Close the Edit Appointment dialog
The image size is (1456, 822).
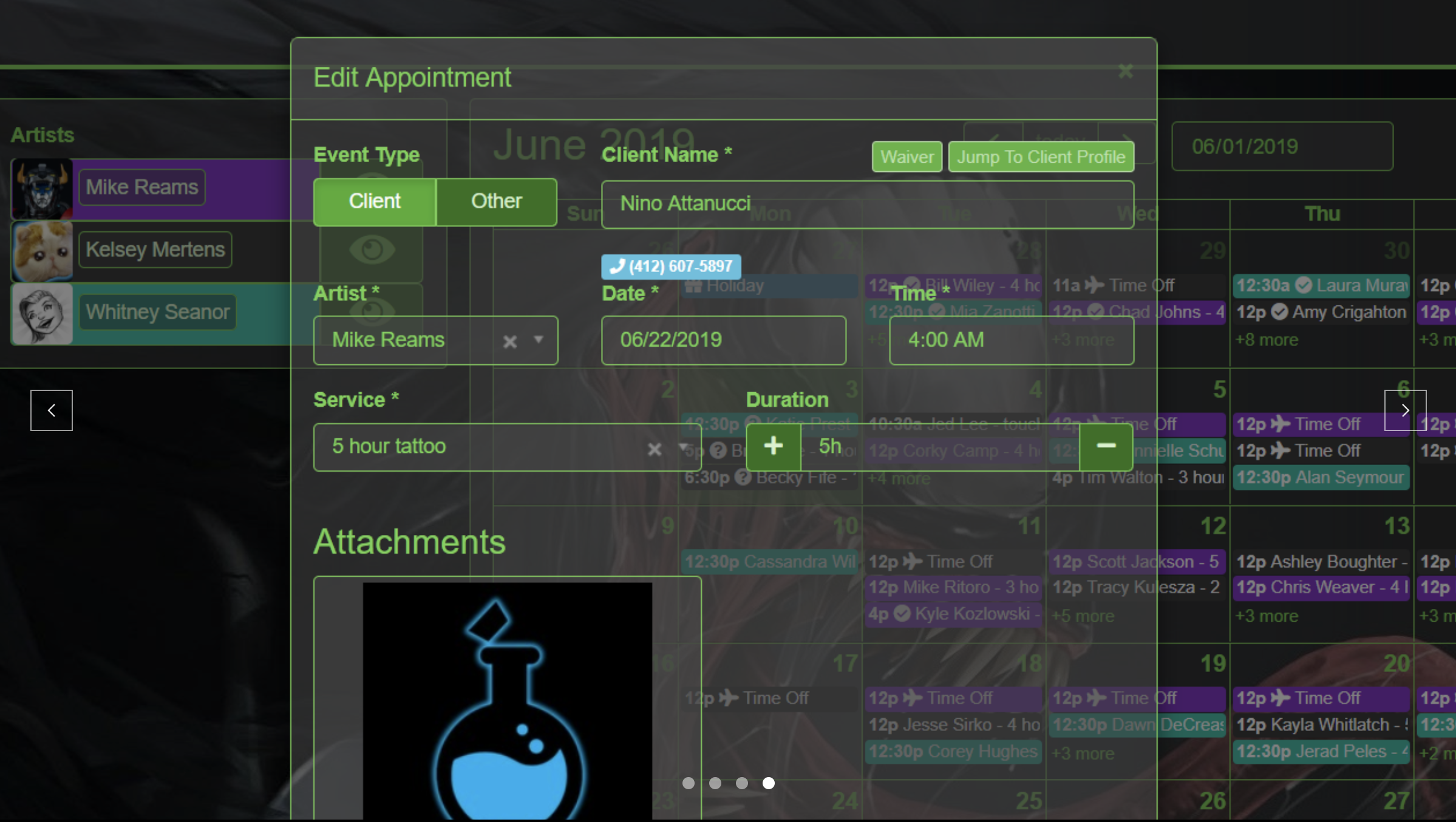1125,72
